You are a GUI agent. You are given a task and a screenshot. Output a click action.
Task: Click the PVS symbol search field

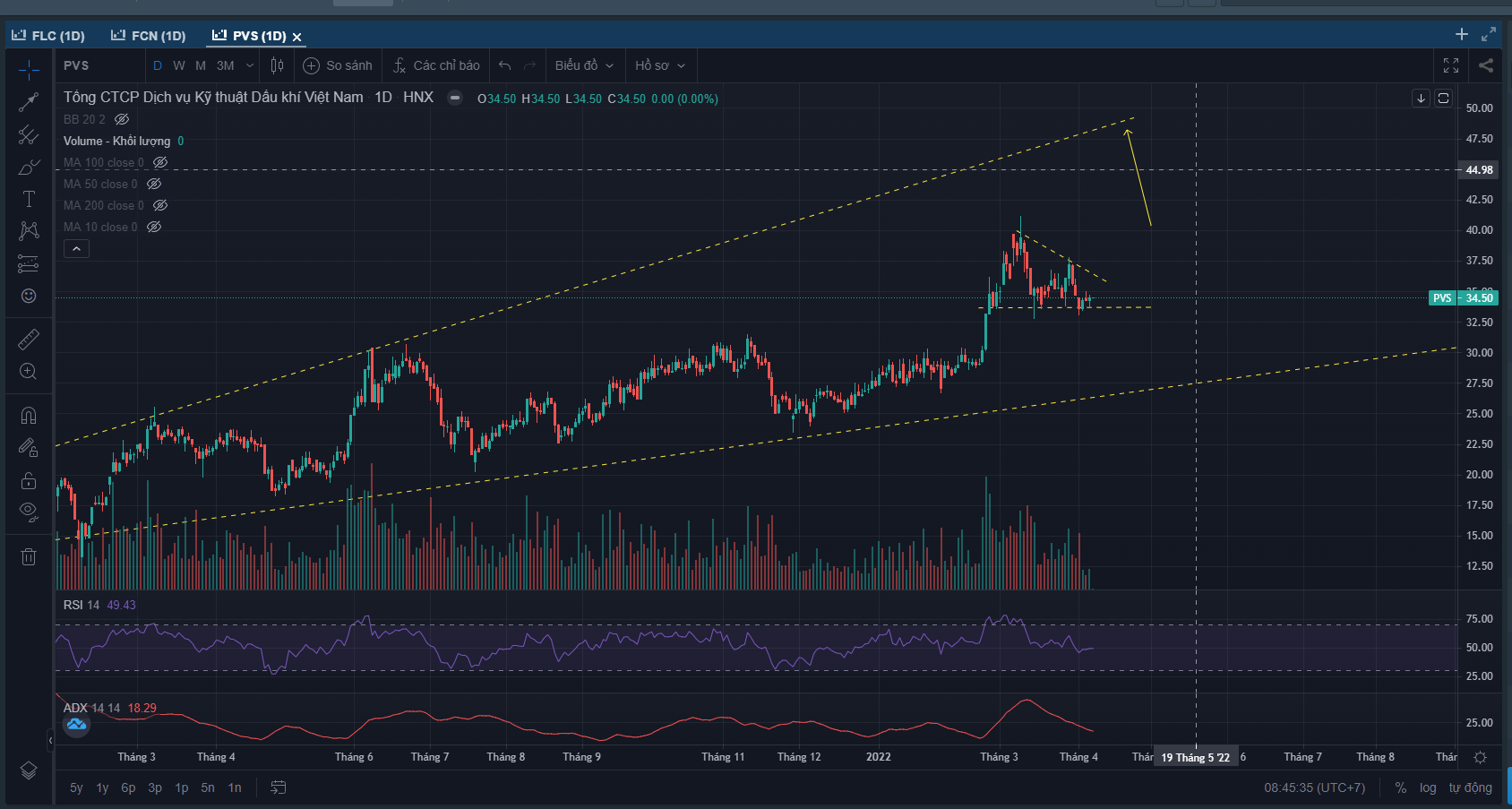click(x=99, y=65)
